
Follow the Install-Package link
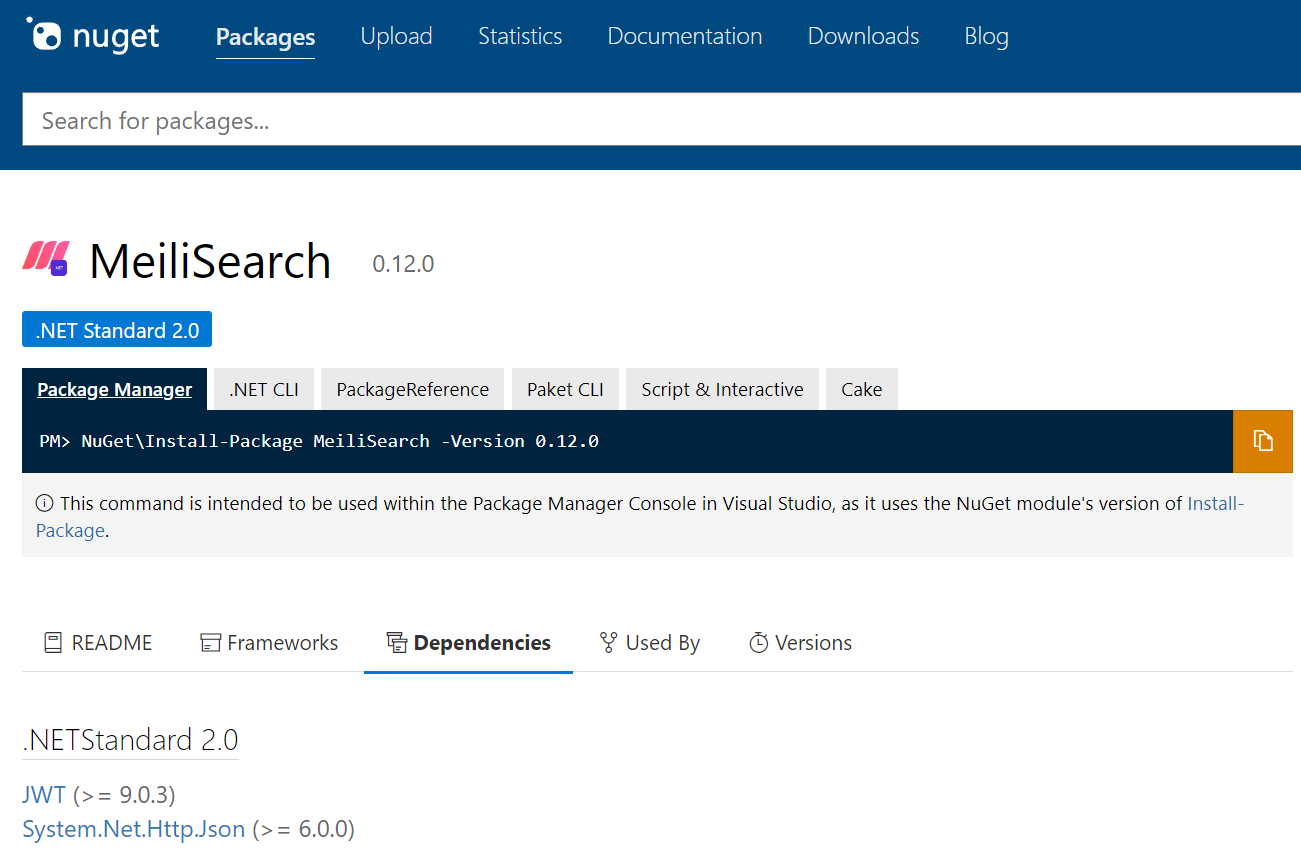coord(1216,503)
